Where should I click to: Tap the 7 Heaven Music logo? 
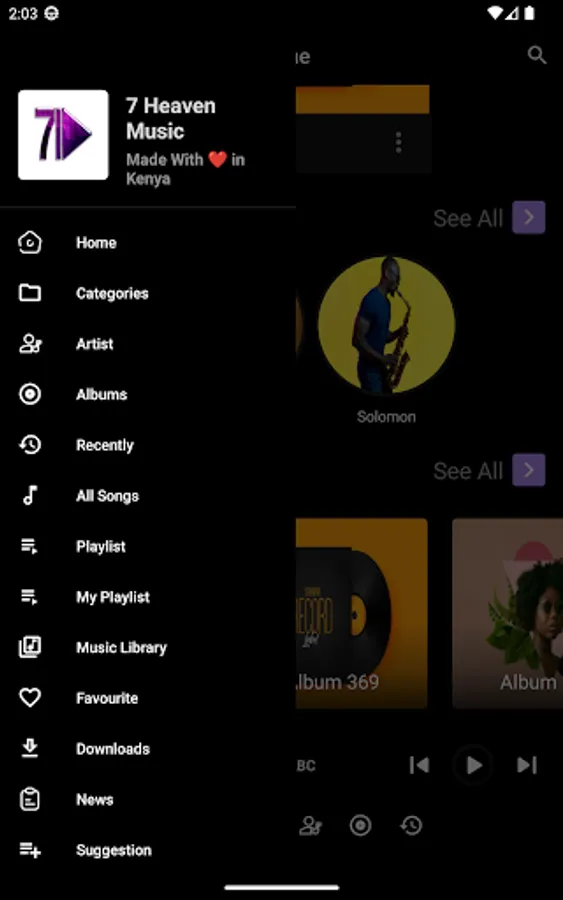click(63, 135)
